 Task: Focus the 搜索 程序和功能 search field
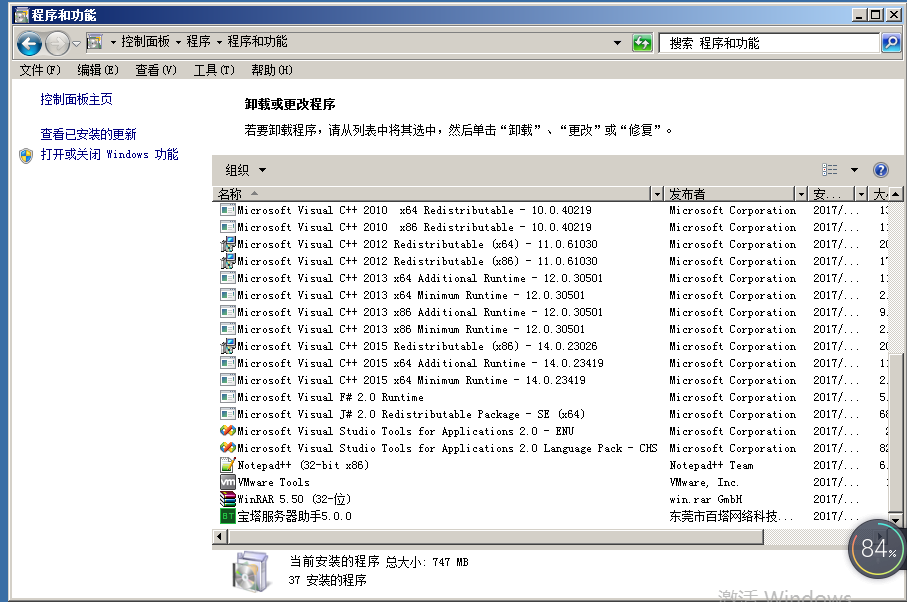(769, 43)
